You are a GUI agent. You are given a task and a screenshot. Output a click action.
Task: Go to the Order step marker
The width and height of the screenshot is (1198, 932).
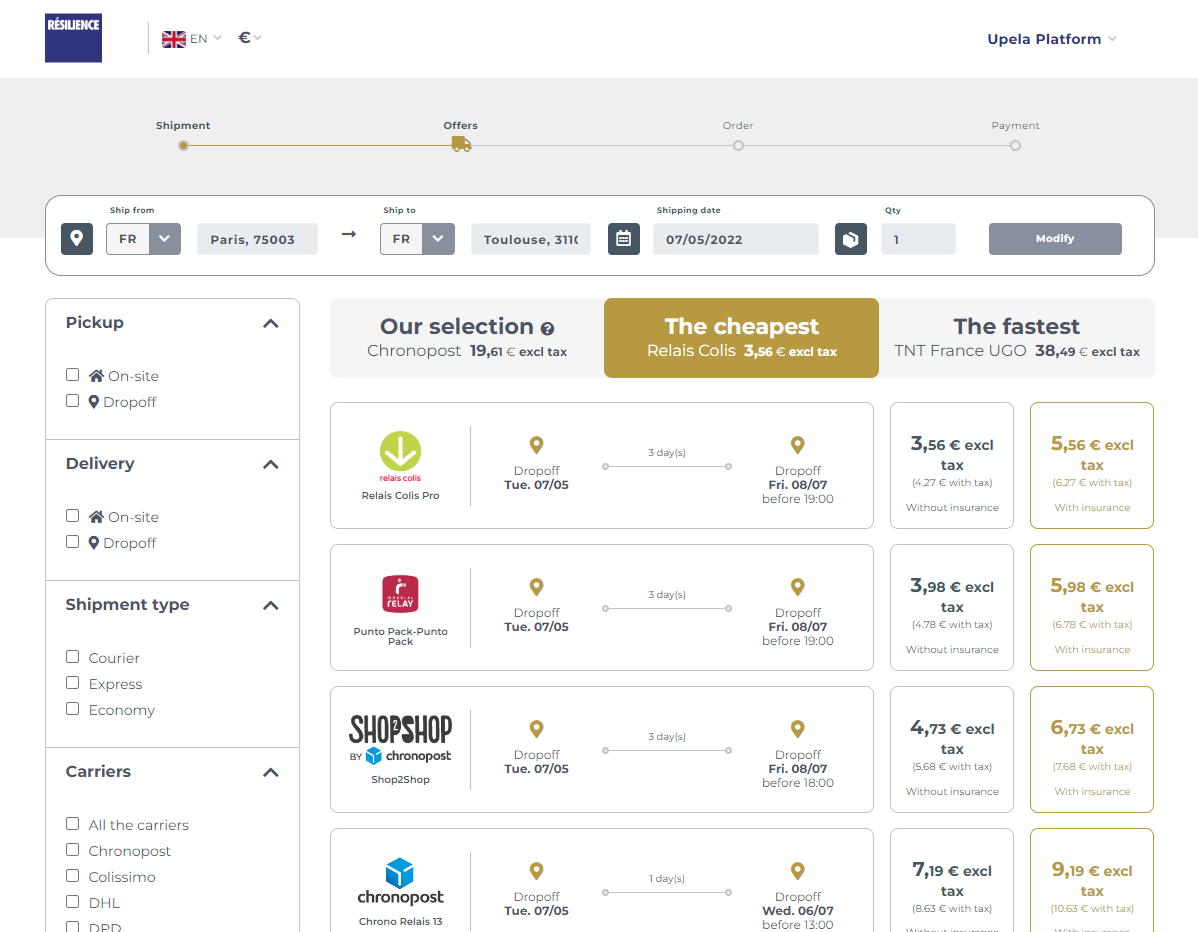click(x=738, y=145)
